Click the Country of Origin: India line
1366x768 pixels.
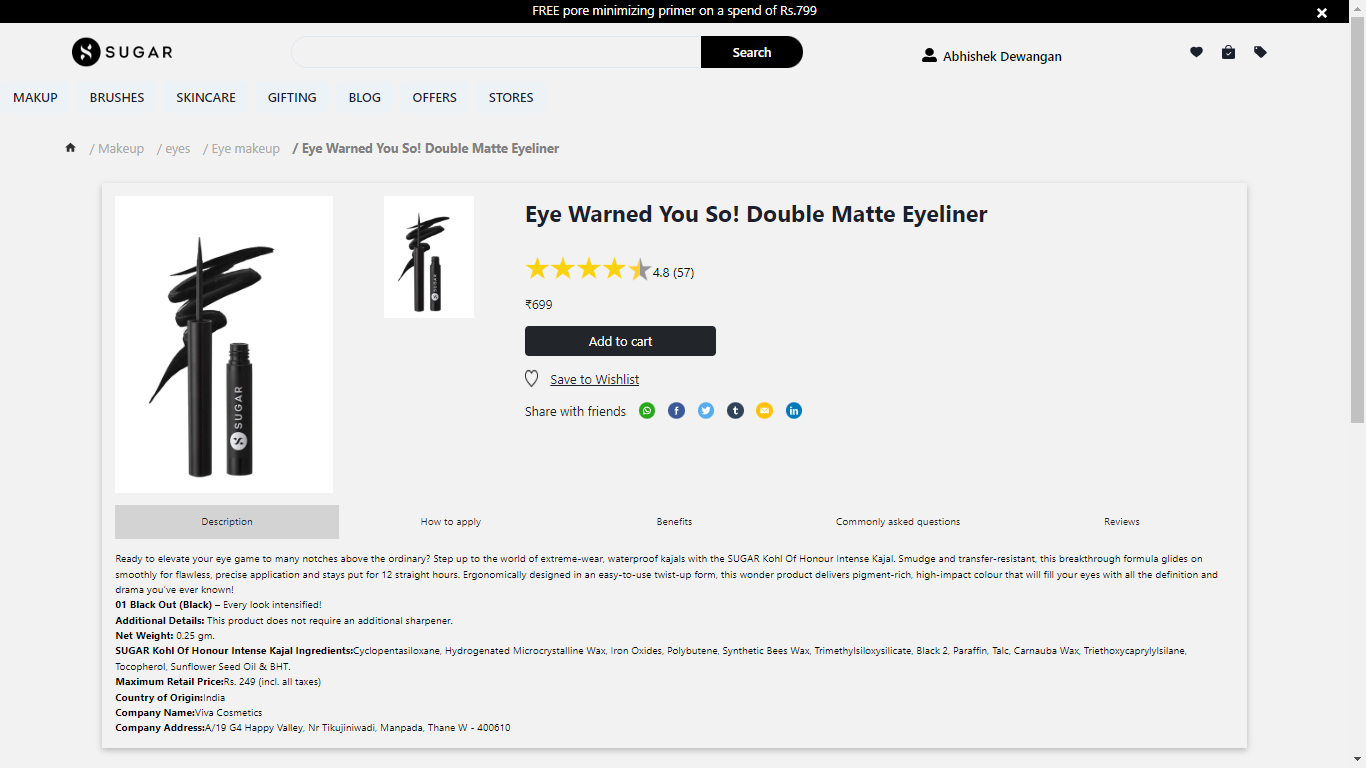(x=170, y=698)
